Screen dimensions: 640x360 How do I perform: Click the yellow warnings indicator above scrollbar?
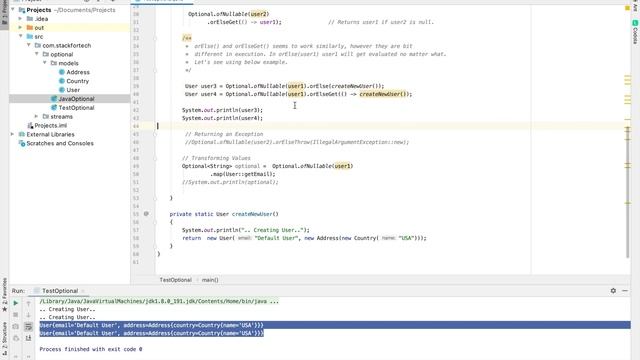(627, 8)
